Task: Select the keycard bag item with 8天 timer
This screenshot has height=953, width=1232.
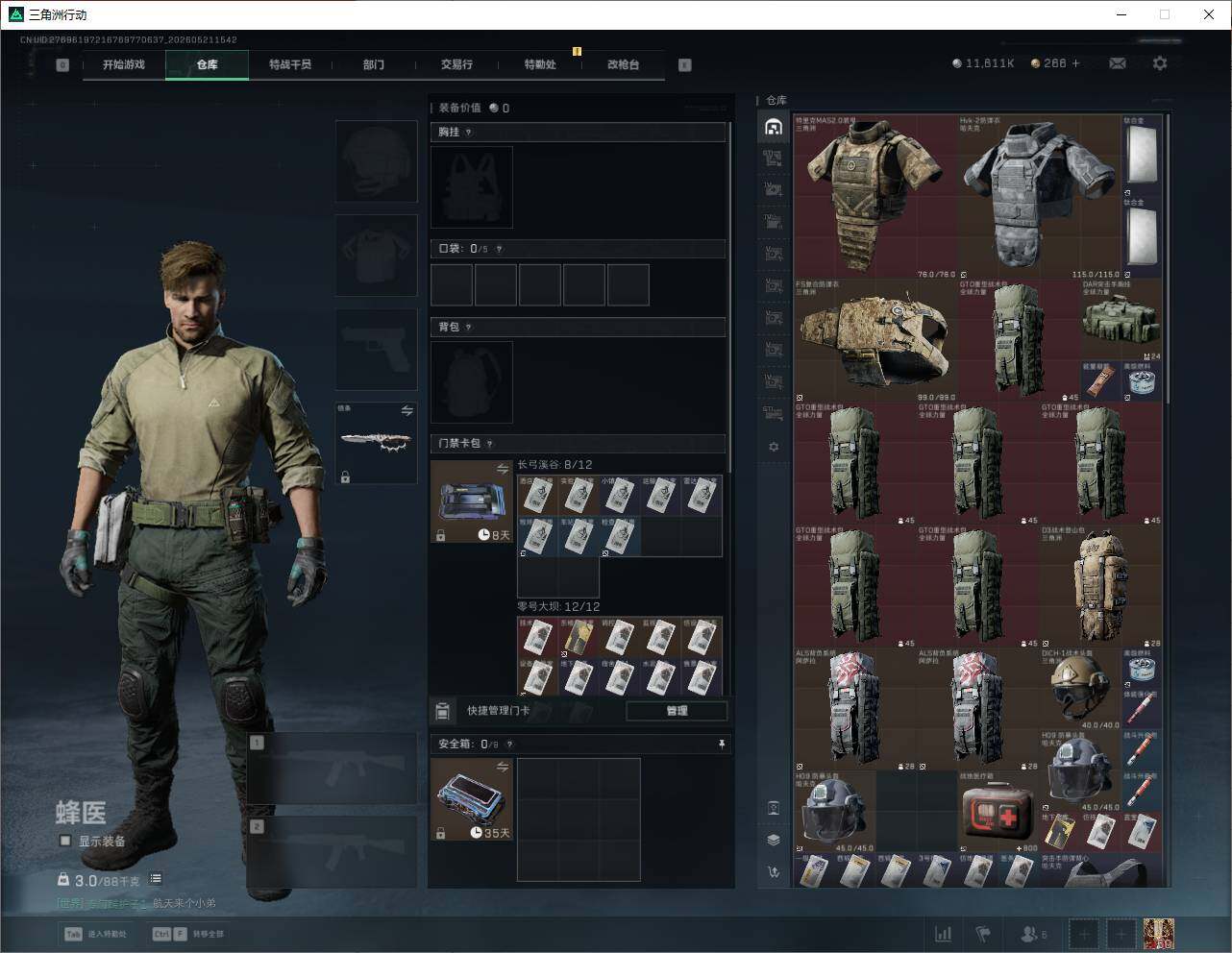Action: pyautogui.click(x=472, y=501)
